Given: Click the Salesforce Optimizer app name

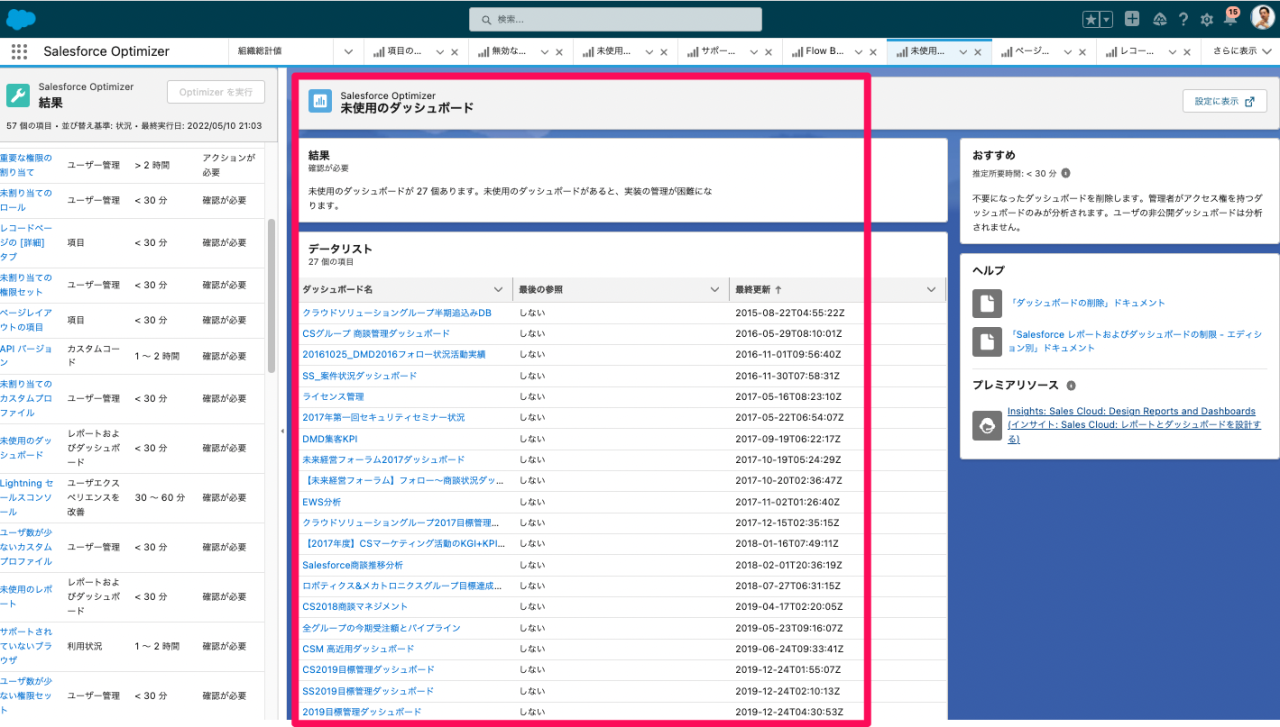Looking at the screenshot, I should coord(106,52).
